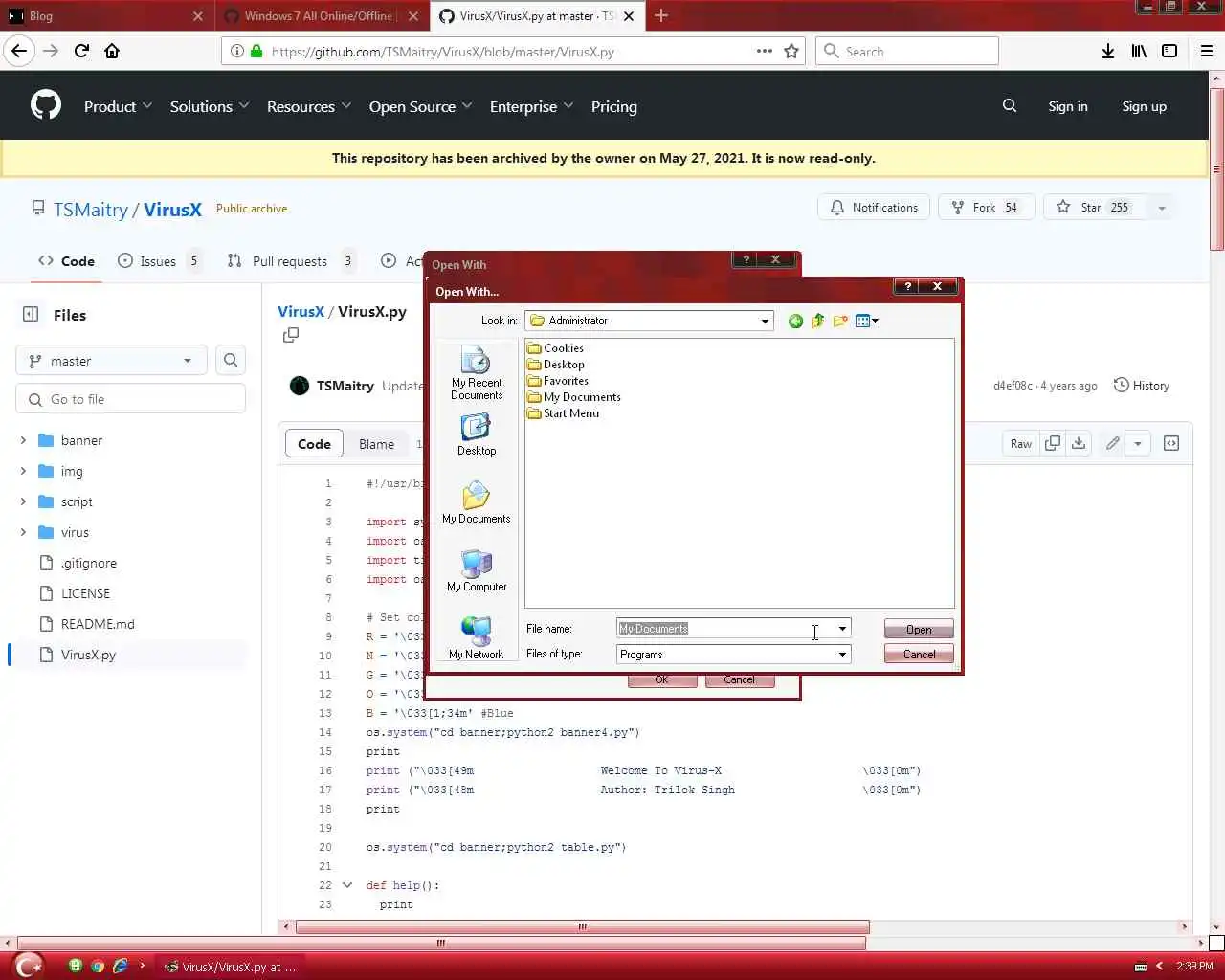Screen dimensions: 1225x980
Task: Copy the file path icon under VirusX
Action: (x=291, y=335)
